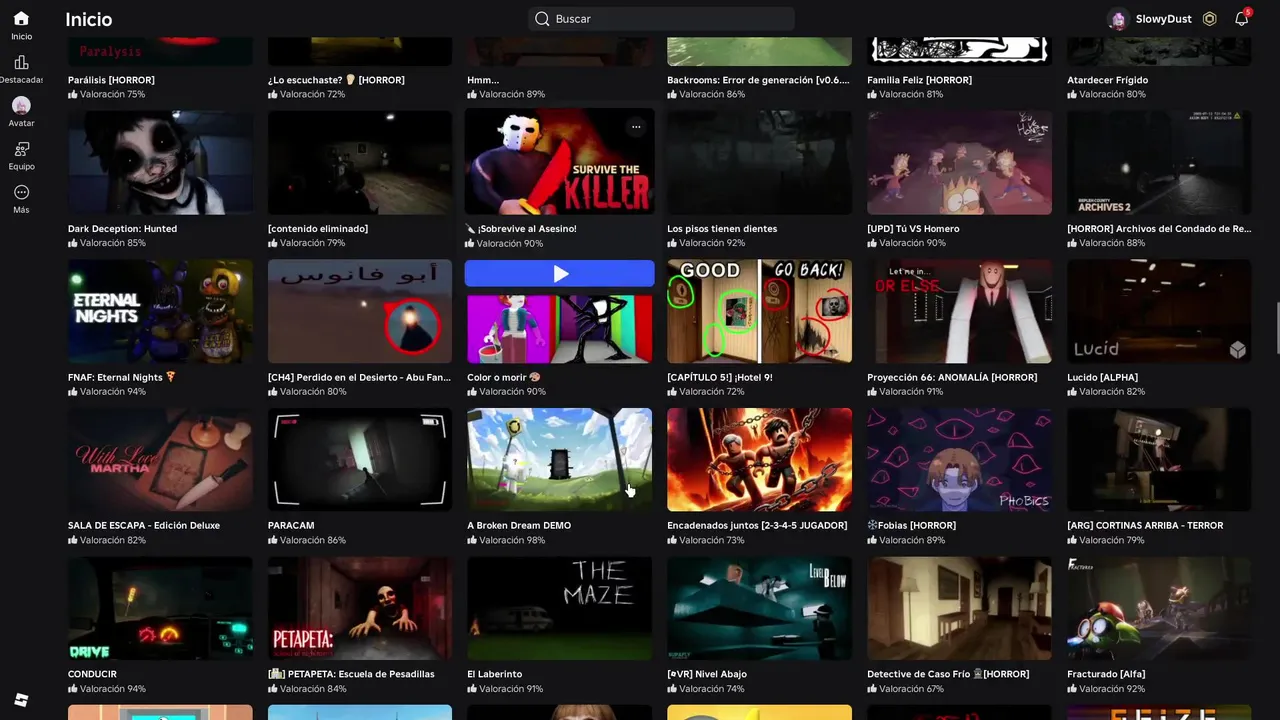
Task: Open the Inicio home sidebar icon
Action: coord(21,18)
